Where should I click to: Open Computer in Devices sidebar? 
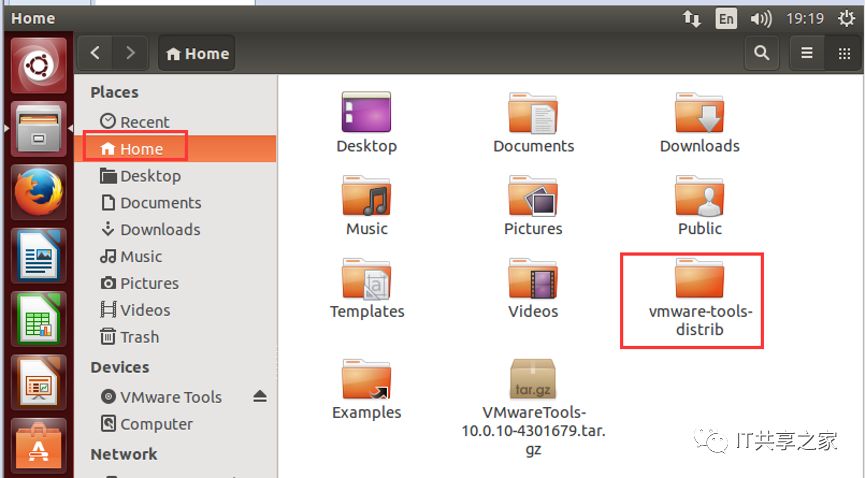(x=175, y=424)
